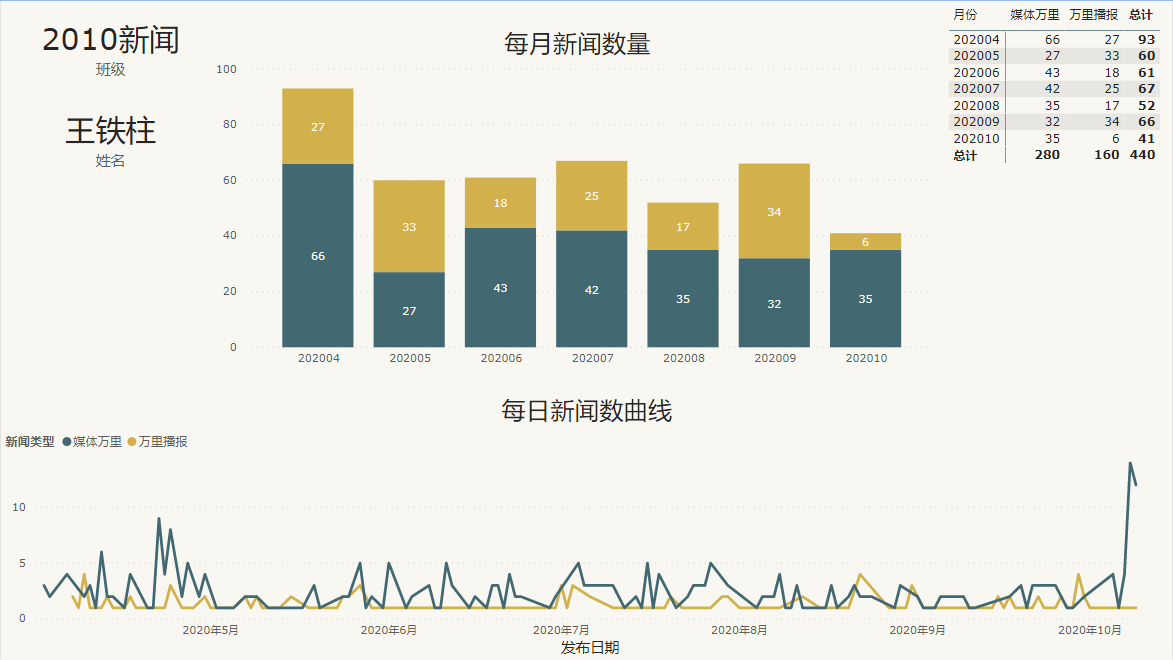The height and width of the screenshot is (660, 1173).
Task: Click the small yellow 6 segment of 202010
Action: (x=865, y=242)
